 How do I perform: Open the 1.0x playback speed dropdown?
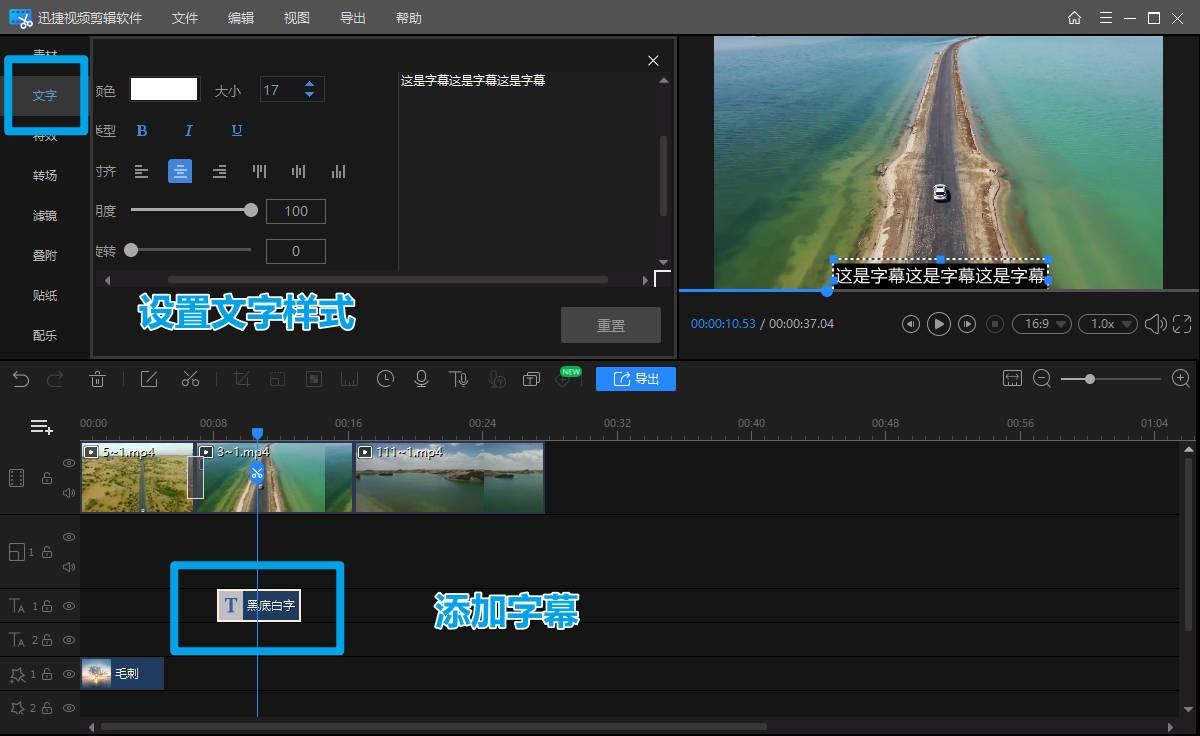(1108, 324)
